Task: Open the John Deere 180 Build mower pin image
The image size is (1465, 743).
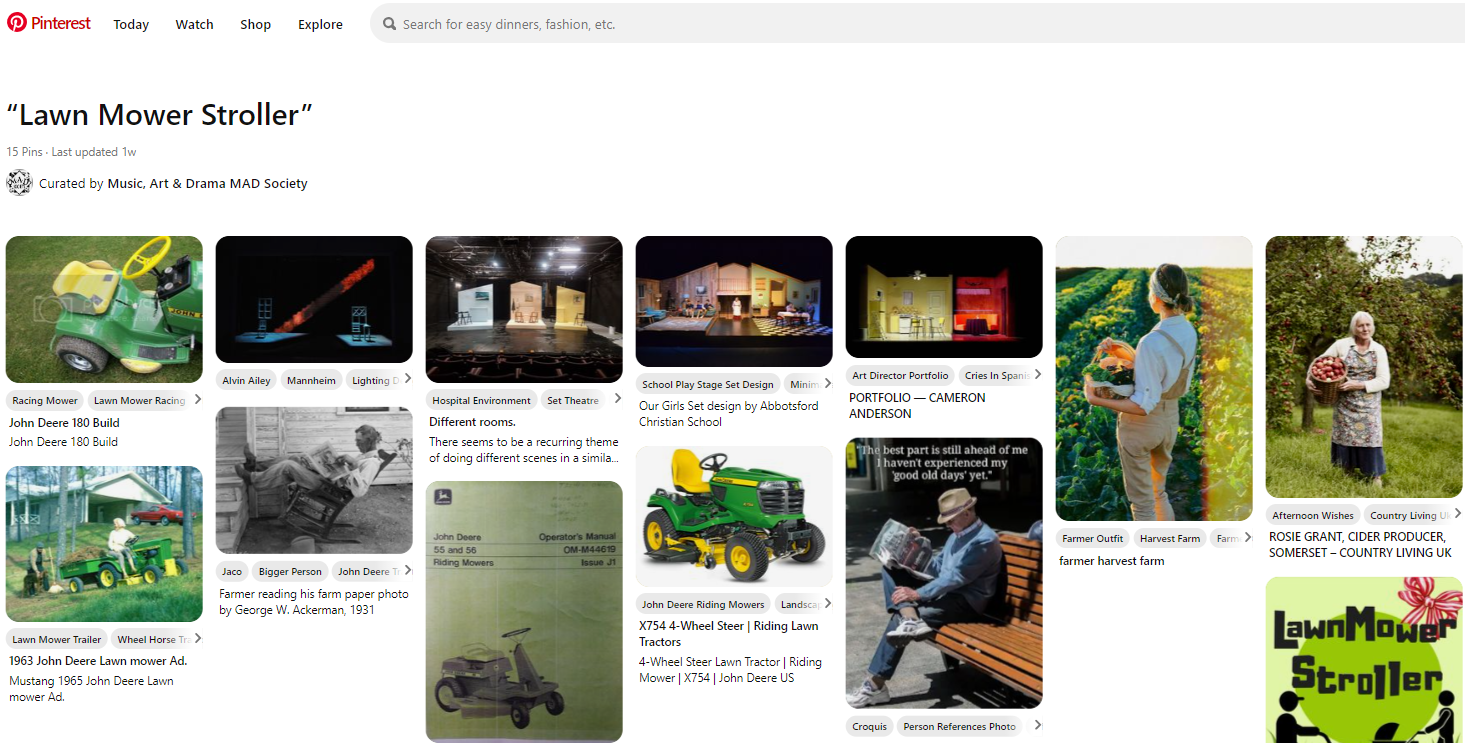Action: click(104, 310)
